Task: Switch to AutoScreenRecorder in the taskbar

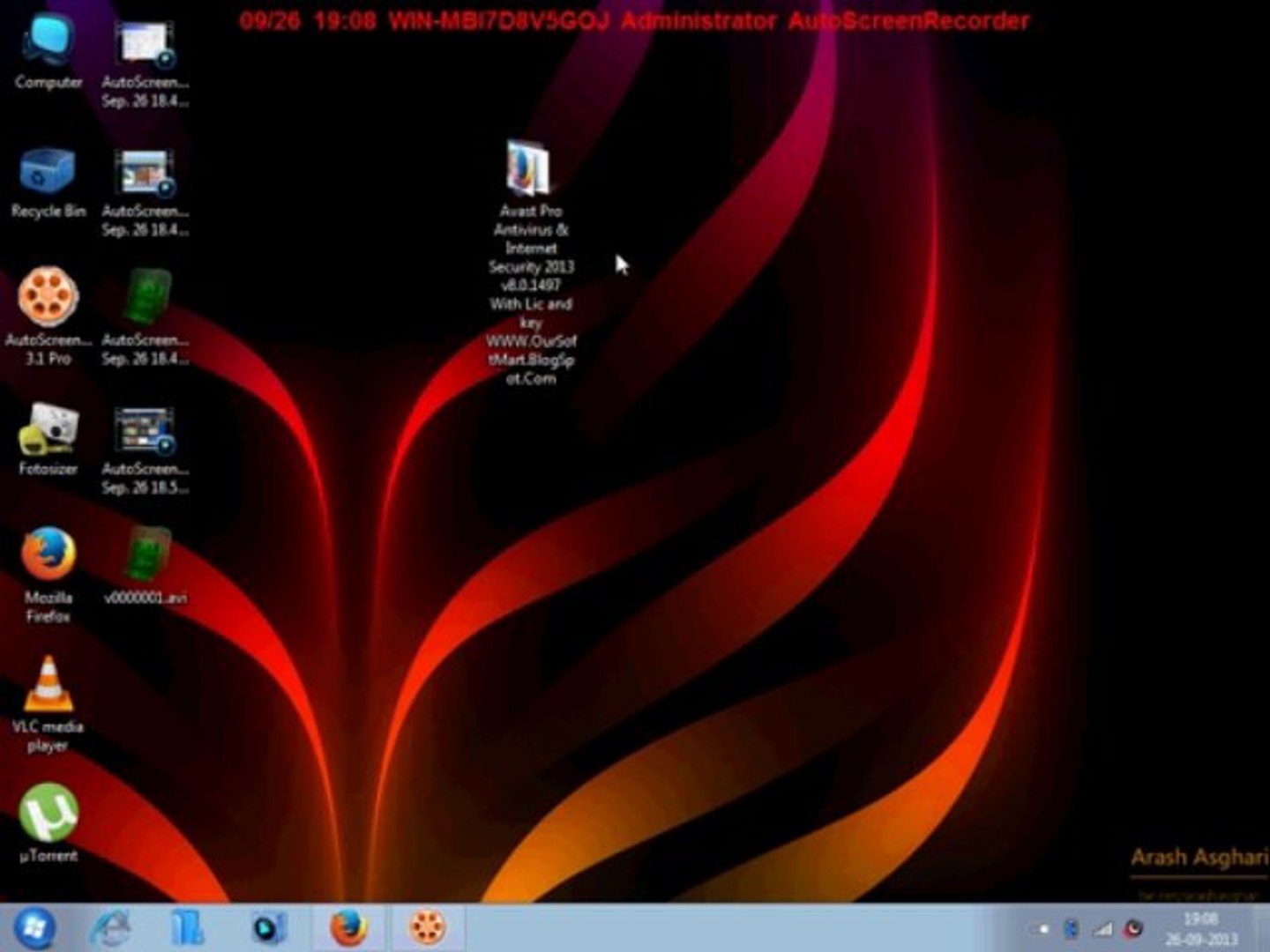Action: [428, 927]
